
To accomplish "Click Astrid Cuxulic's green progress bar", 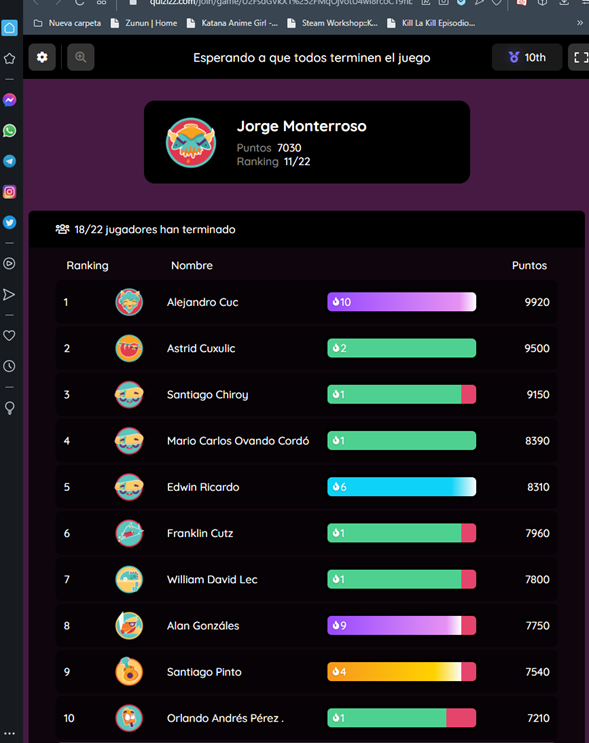I will [x=401, y=348].
